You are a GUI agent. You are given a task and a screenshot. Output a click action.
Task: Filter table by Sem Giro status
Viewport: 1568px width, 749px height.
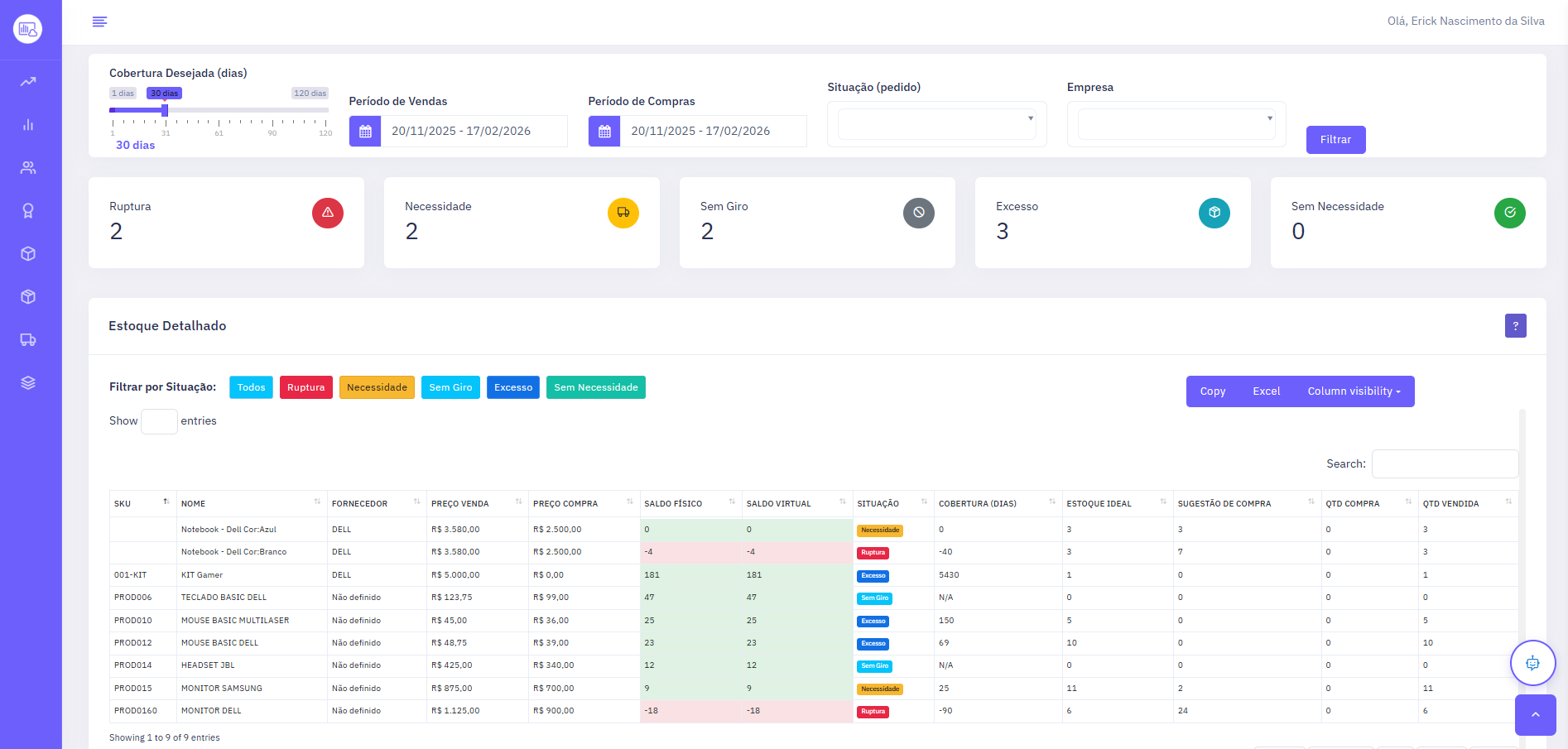pos(450,387)
